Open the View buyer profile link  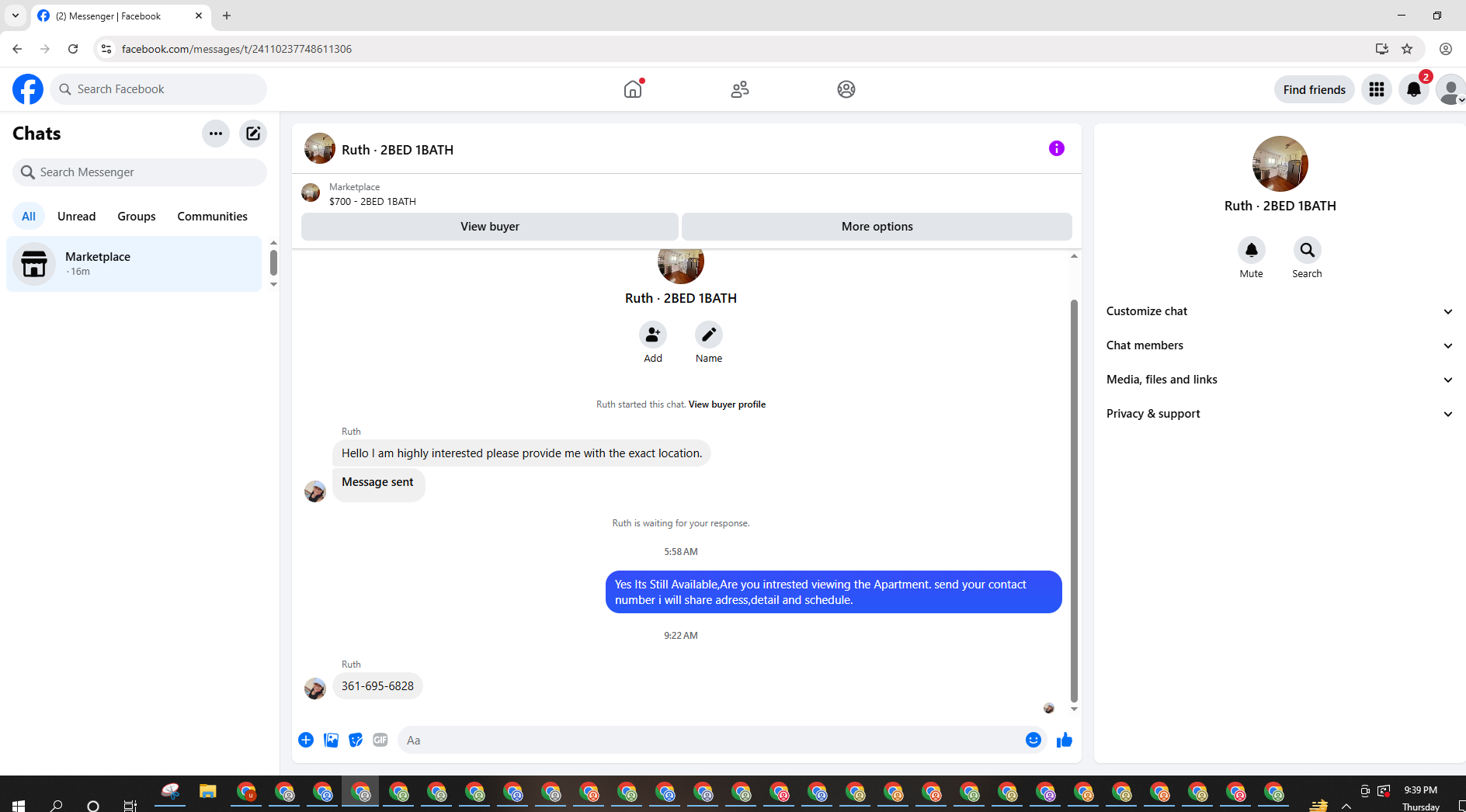[x=727, y=404]
